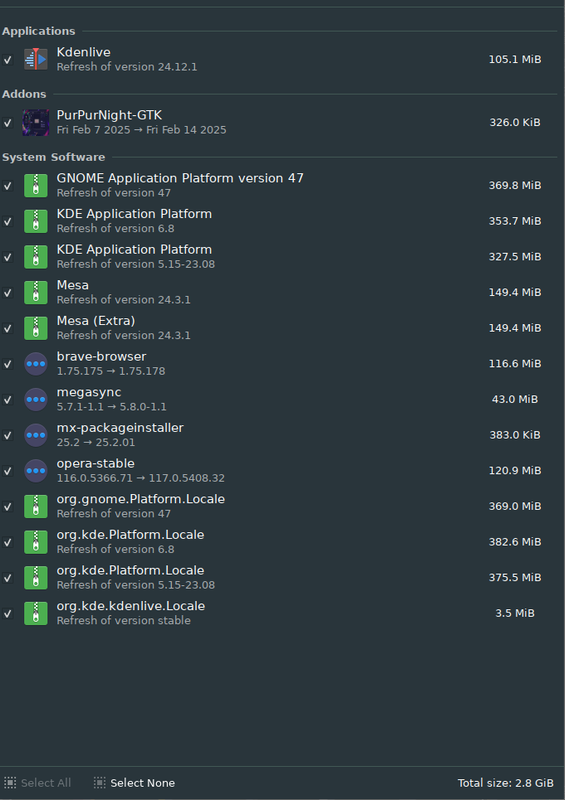
Task: Toggle the org.kde.kdenlive.Locale checkbox
Action: (x=8, y=614)
